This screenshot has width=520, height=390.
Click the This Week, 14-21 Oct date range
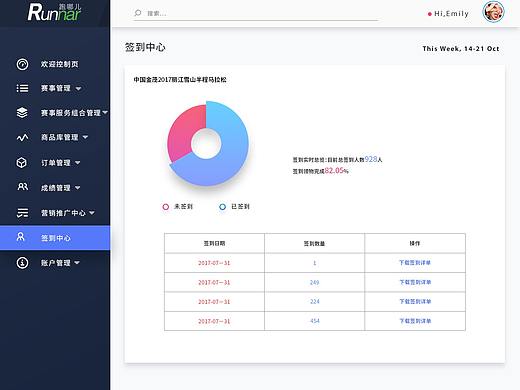(461, 49)
